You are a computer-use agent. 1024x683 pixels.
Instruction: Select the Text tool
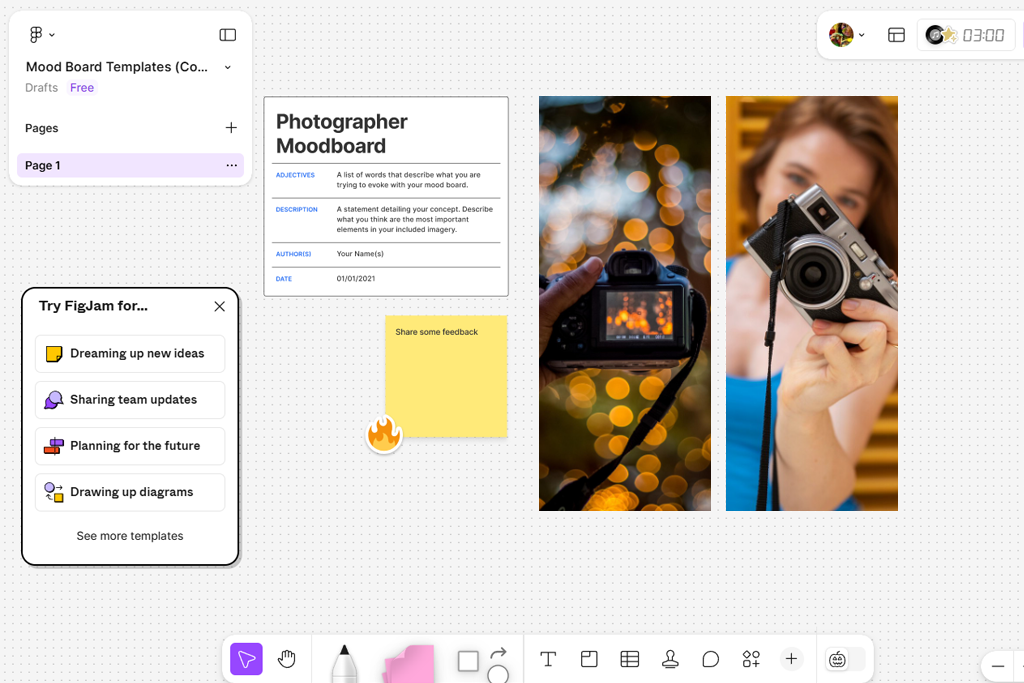(548, 659)
